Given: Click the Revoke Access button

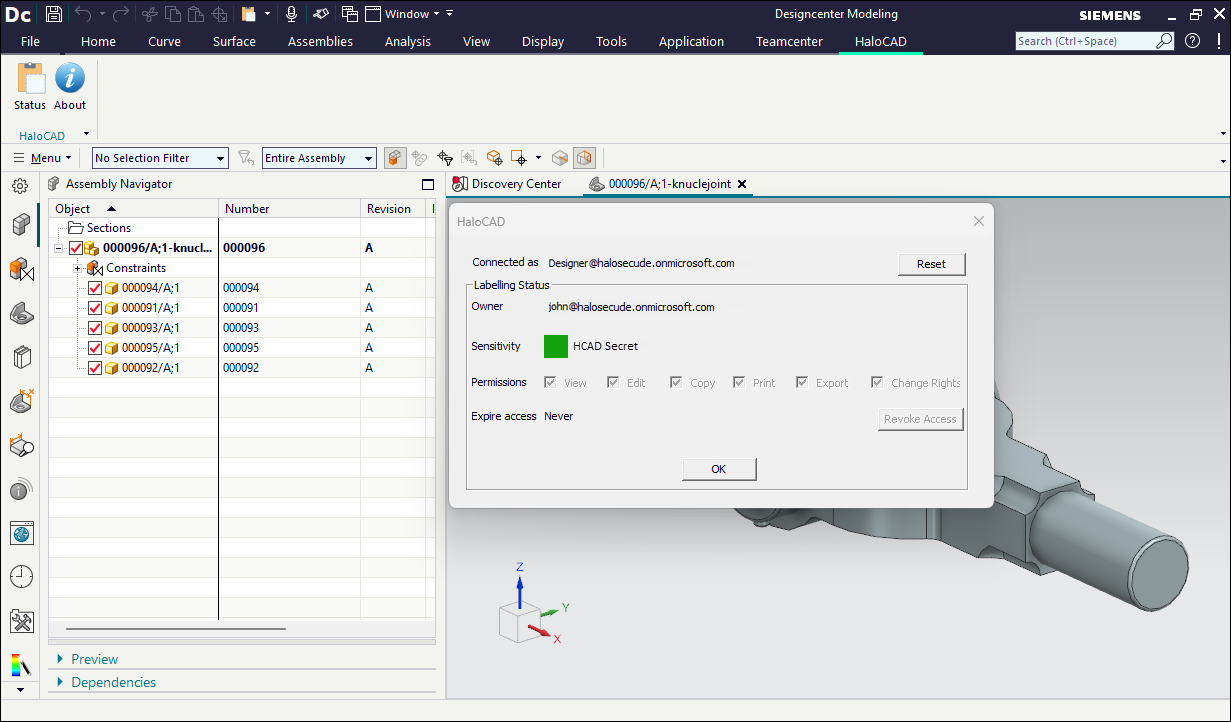Looking at the screenshot, I should [x=920, y=419].
